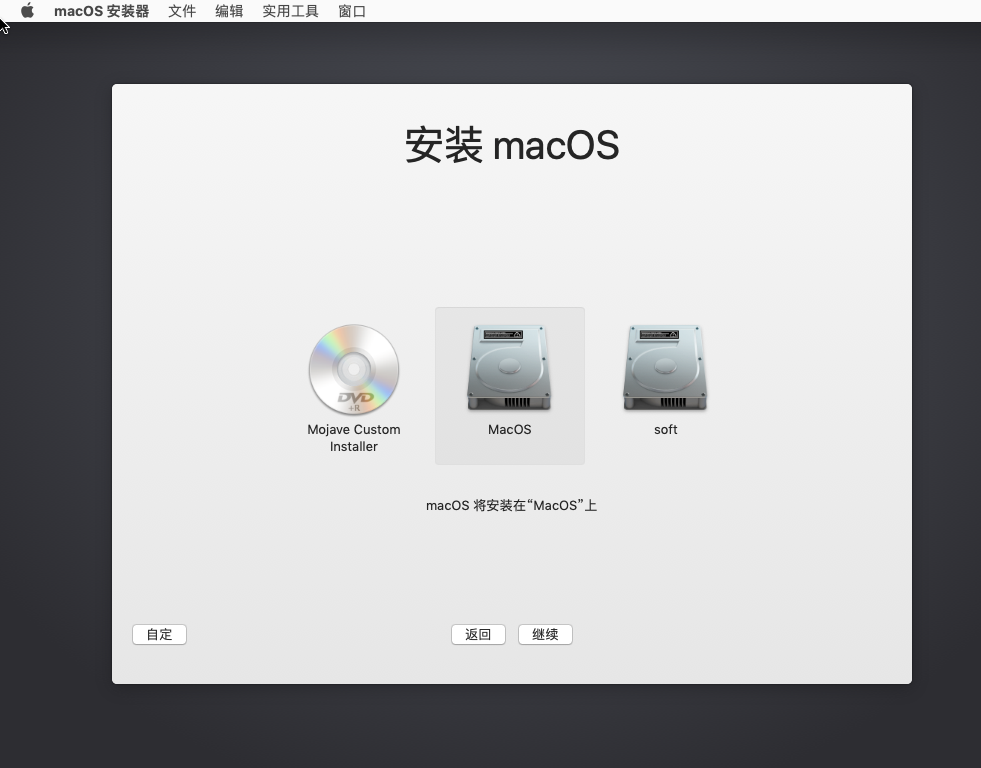
Task: Click the "soft" disk name label
Action: coord(666,430)
